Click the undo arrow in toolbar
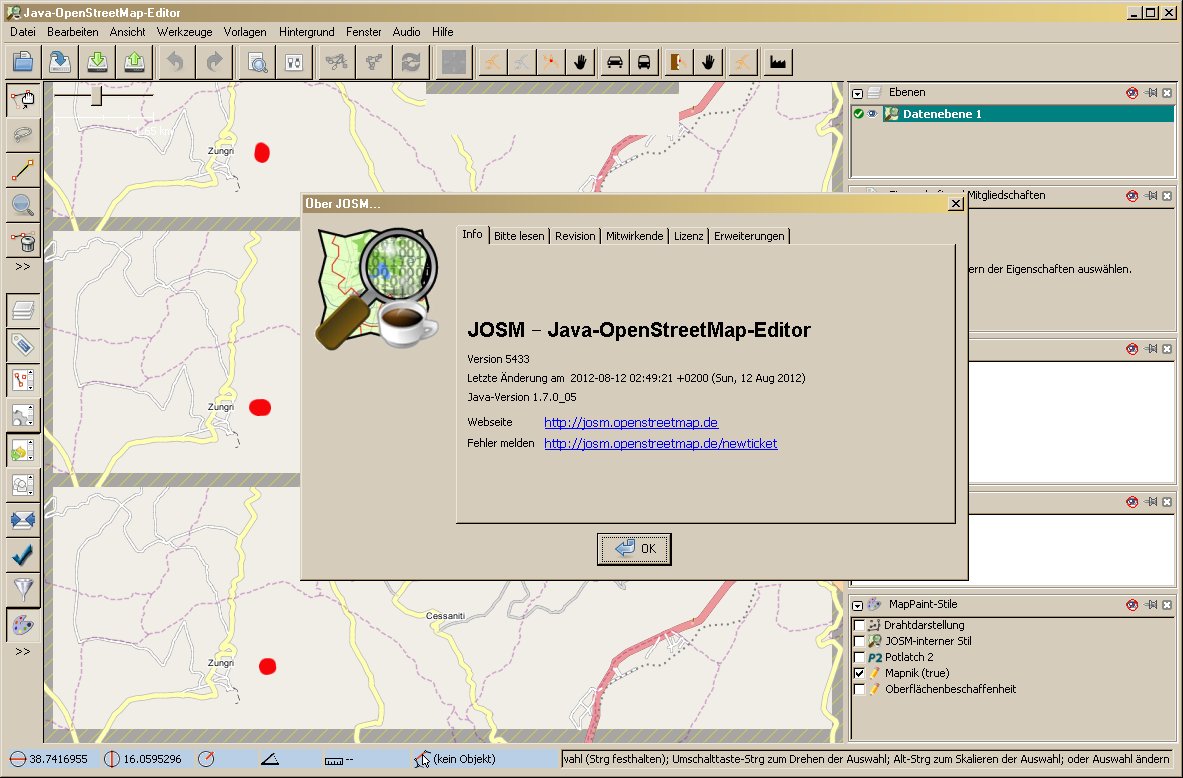The width and height of the screenshot is (1183, 778). point(175,62)
